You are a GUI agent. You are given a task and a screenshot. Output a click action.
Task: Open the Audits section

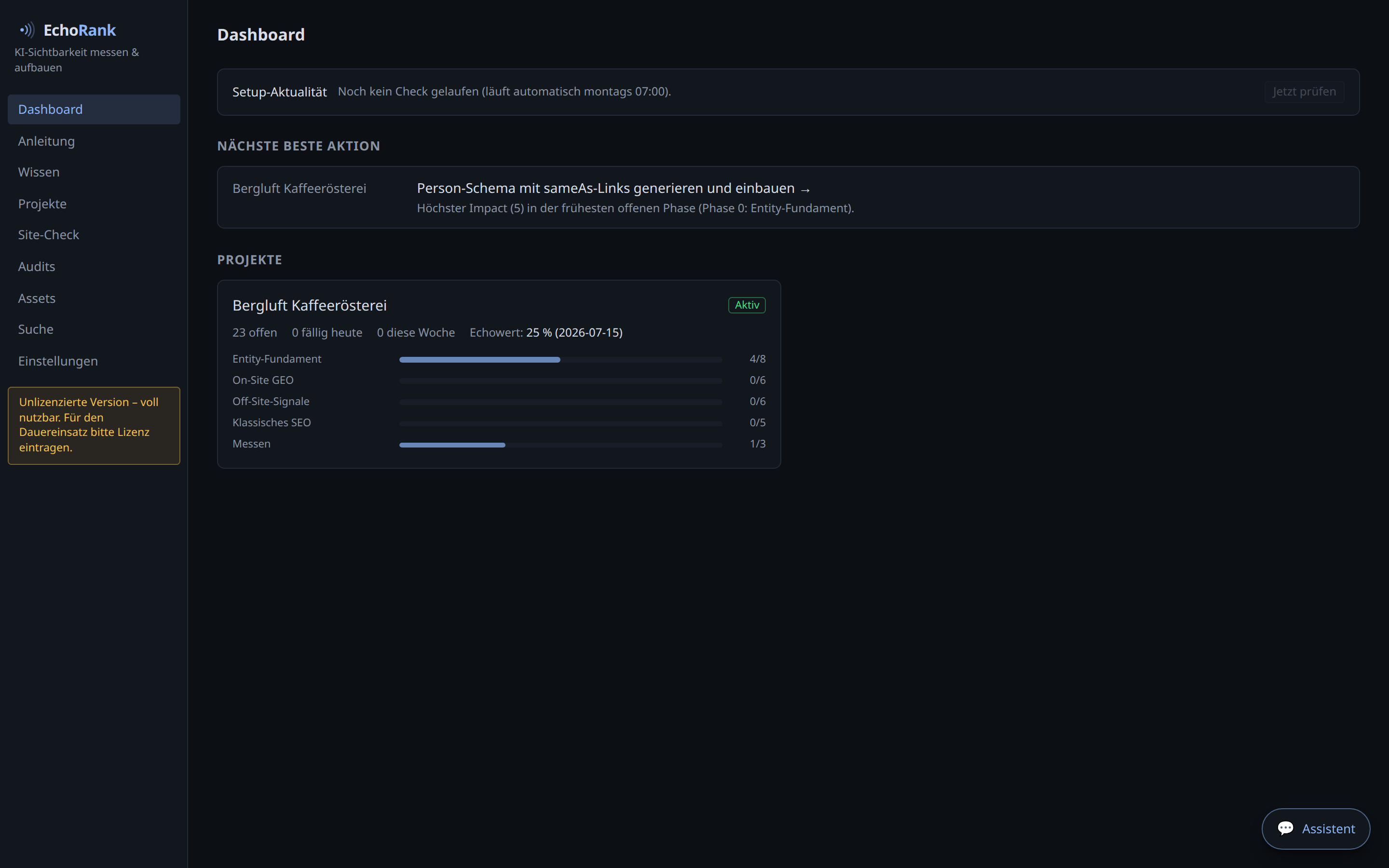coord(94,266)
